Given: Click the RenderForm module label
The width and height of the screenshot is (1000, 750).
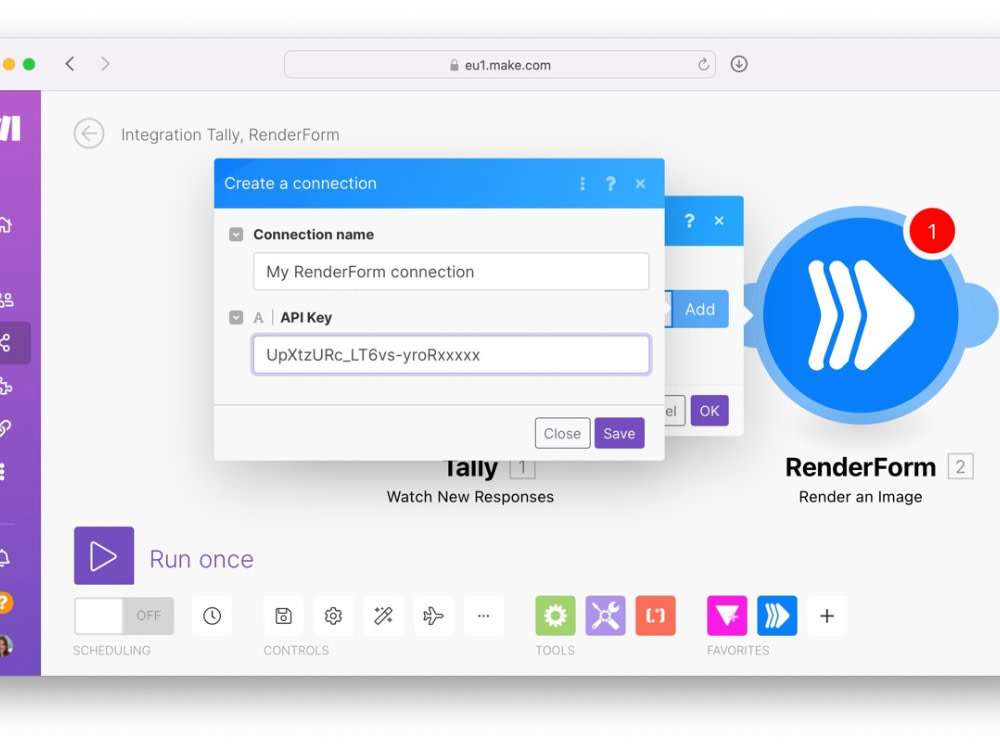Looking at the screenshot, I should (860, 467).
